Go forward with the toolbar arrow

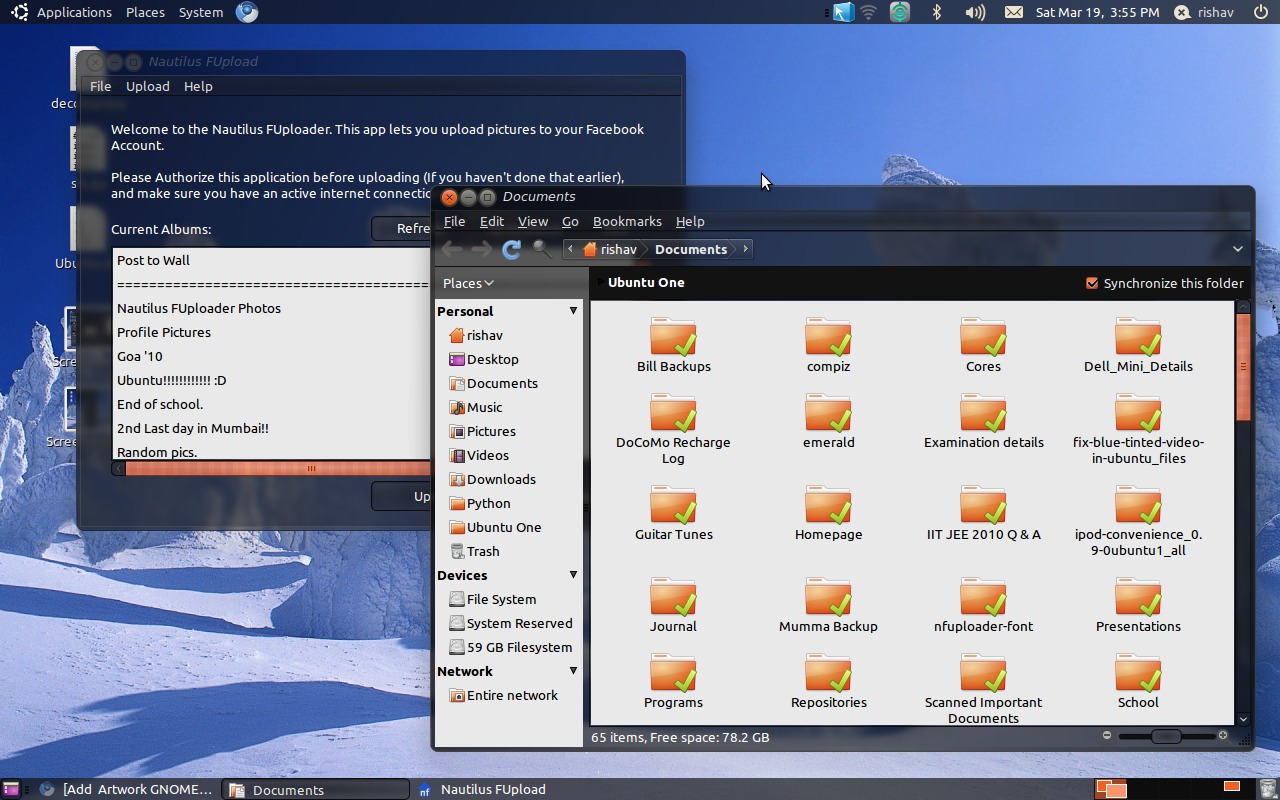click(481, 249)
